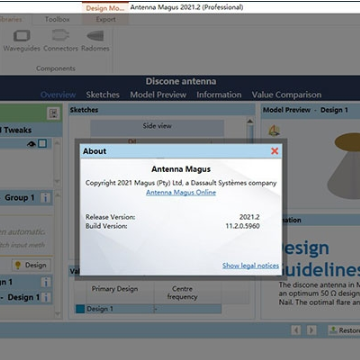Go to the Overview tab
The image size is (360, 360).
click(x=58, y=95)
